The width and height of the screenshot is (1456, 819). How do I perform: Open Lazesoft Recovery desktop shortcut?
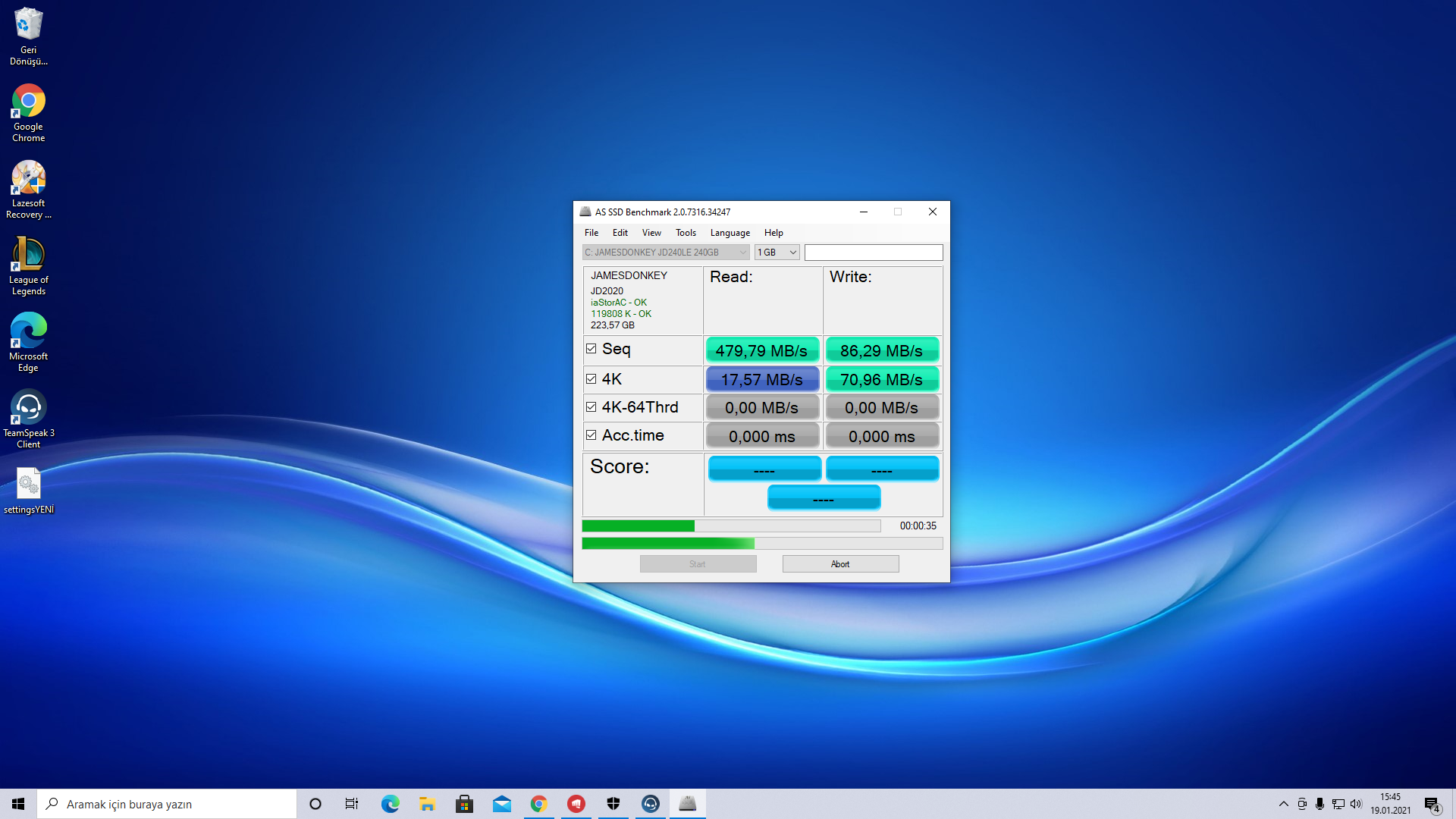(28, 190)
